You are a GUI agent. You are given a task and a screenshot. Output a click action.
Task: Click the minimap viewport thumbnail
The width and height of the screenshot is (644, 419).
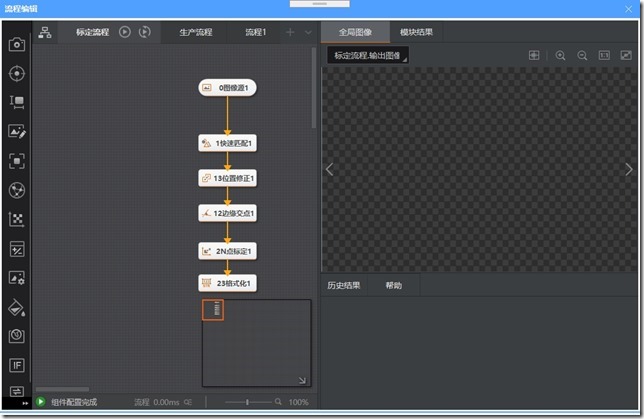pyautogui.click(x=213, y=310)
